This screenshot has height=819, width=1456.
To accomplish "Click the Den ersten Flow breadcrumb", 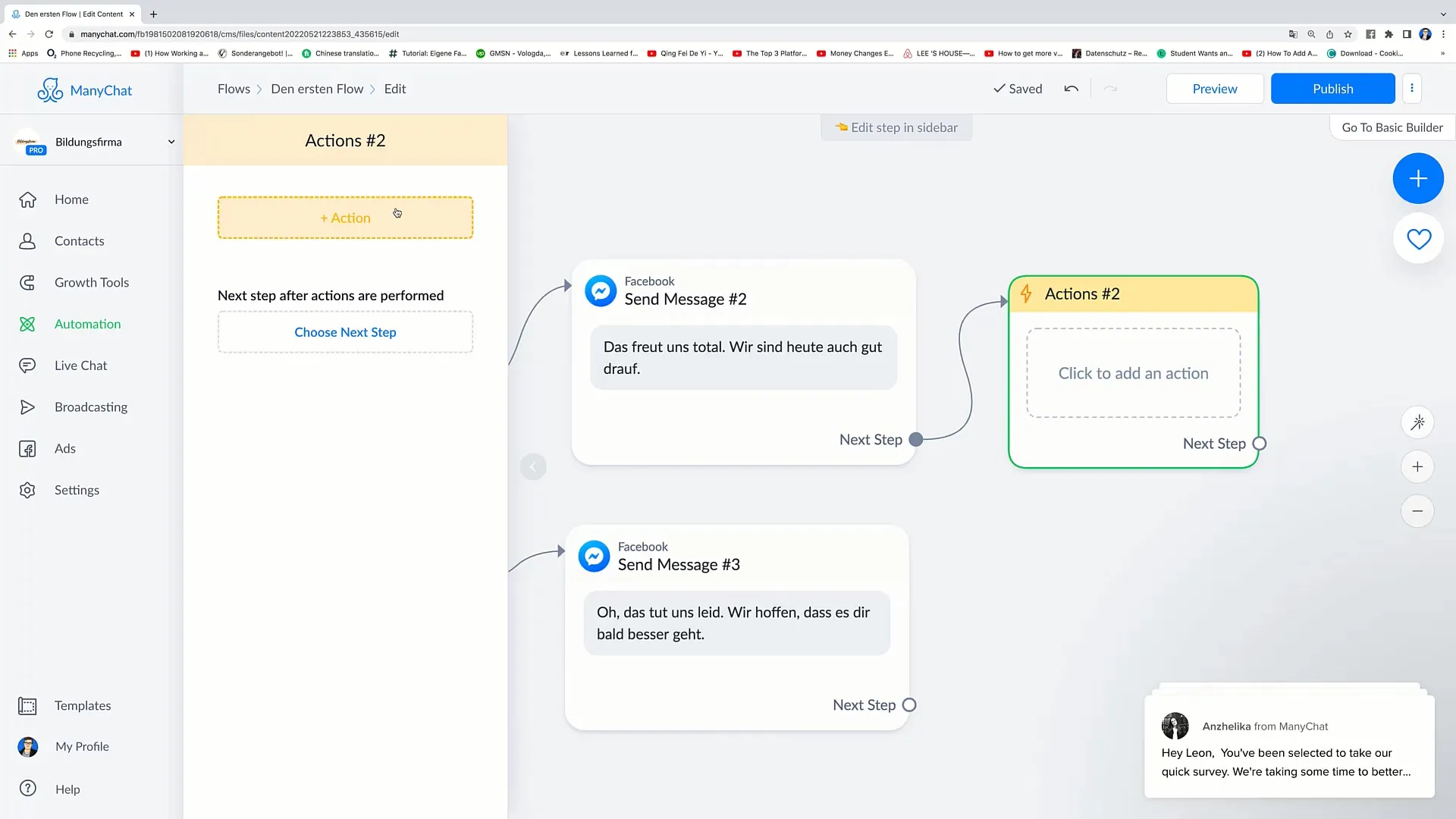I will tap(316, 89).
